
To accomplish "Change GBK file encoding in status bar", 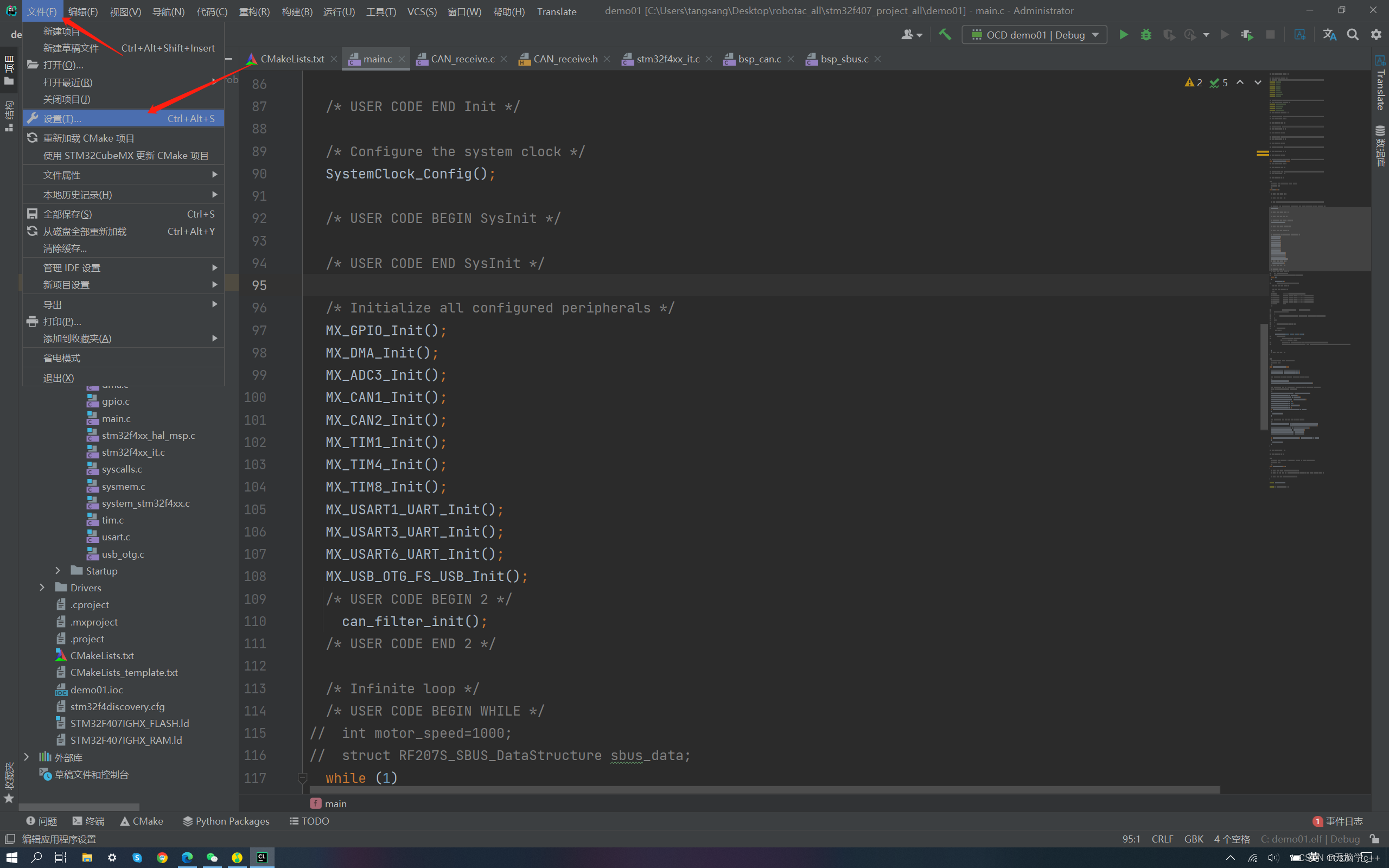I will (x=1193, y=839).
